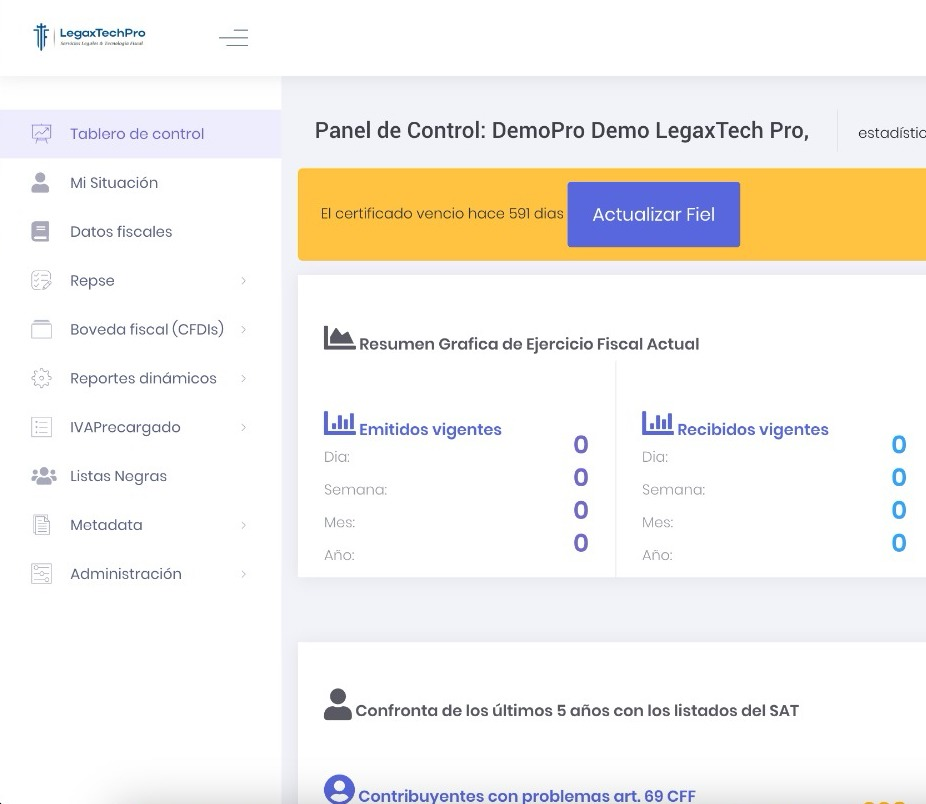Click the Metadata document icon
Viewport: 926px width, 804px height.
[41, 526]
